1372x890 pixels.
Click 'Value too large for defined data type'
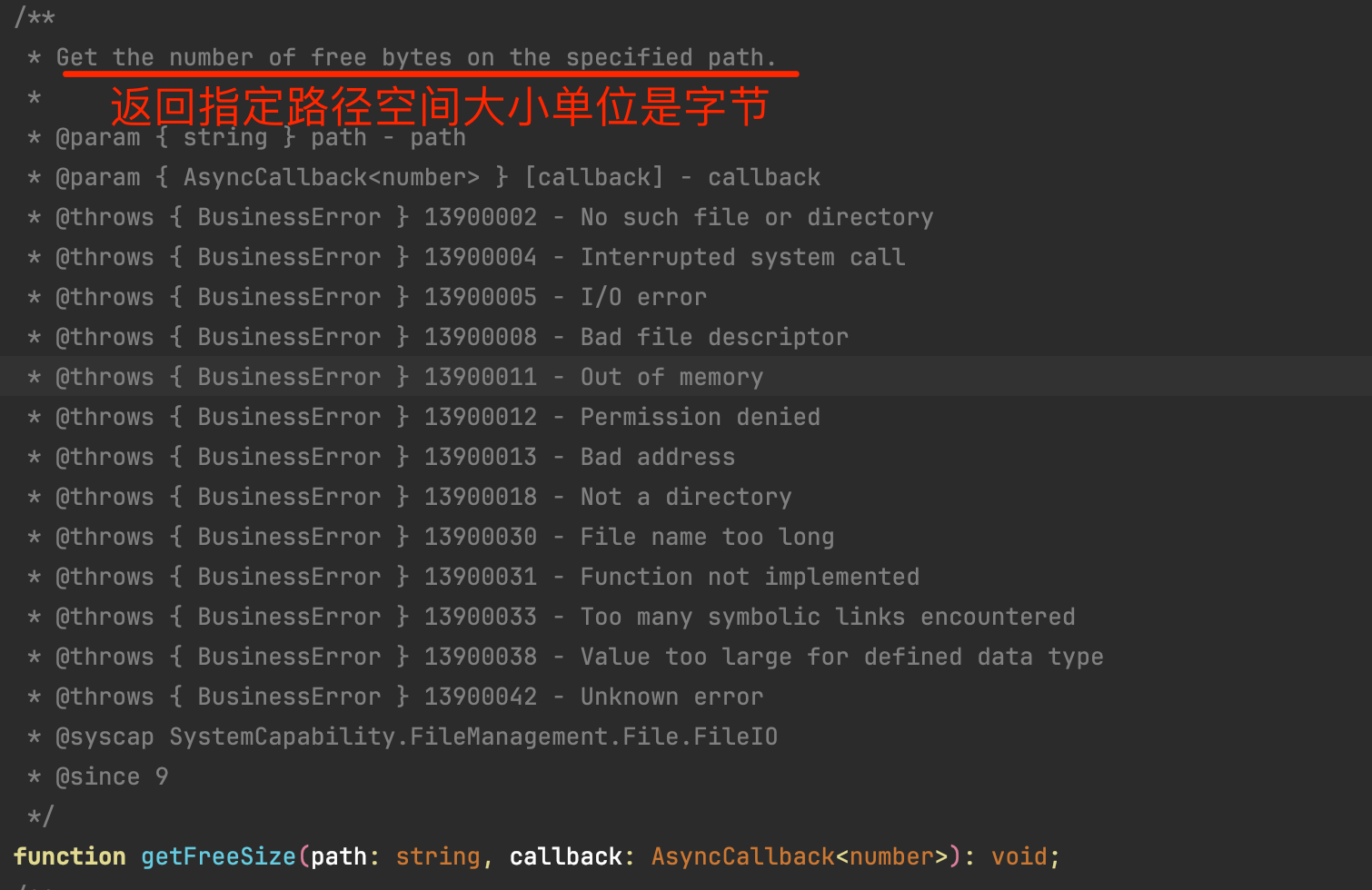(x=841, y=657)
